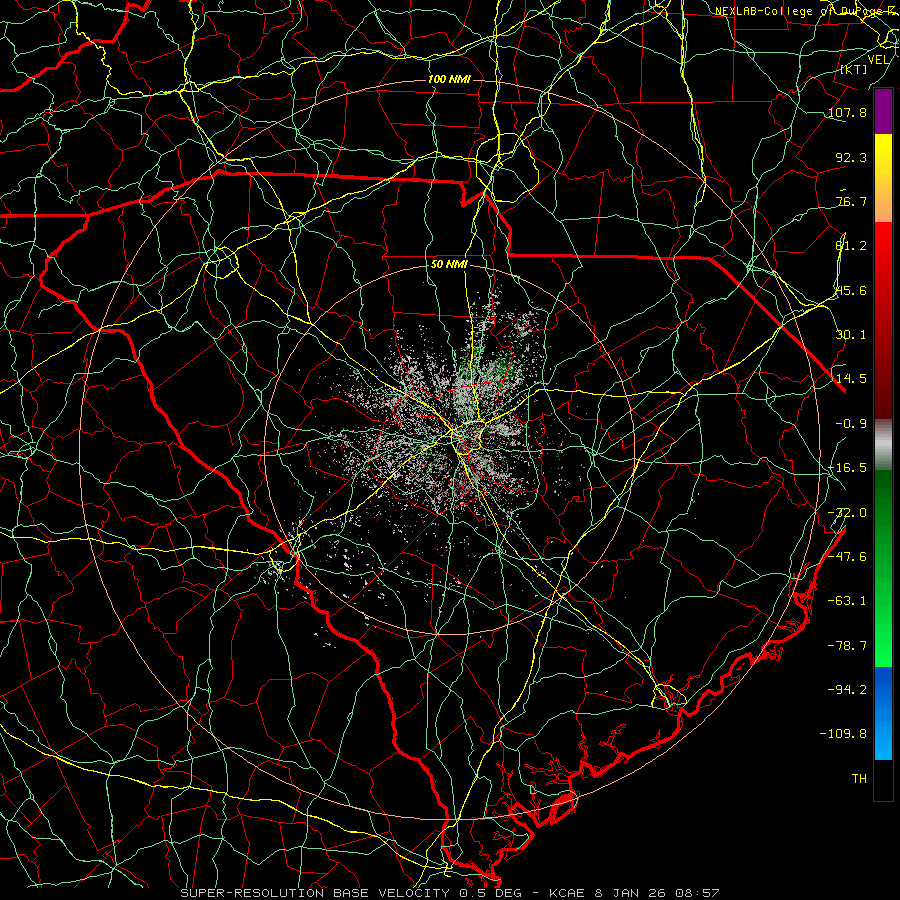Click the -63.1 value on the velocity scale
Screen dimensions: 900x900
click(847, 601)
